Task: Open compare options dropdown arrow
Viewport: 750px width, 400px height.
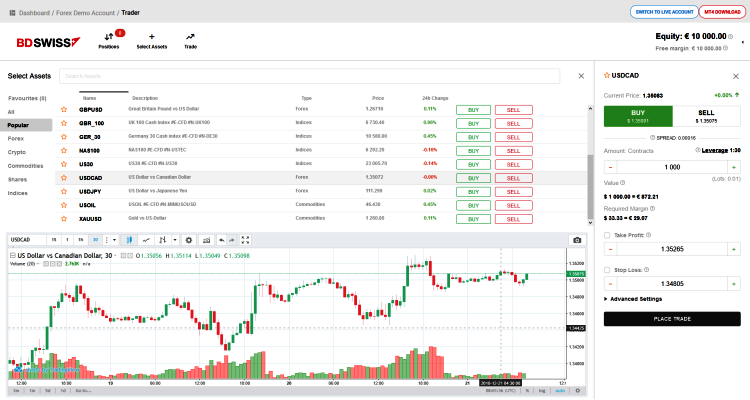Action: (175, 240)
